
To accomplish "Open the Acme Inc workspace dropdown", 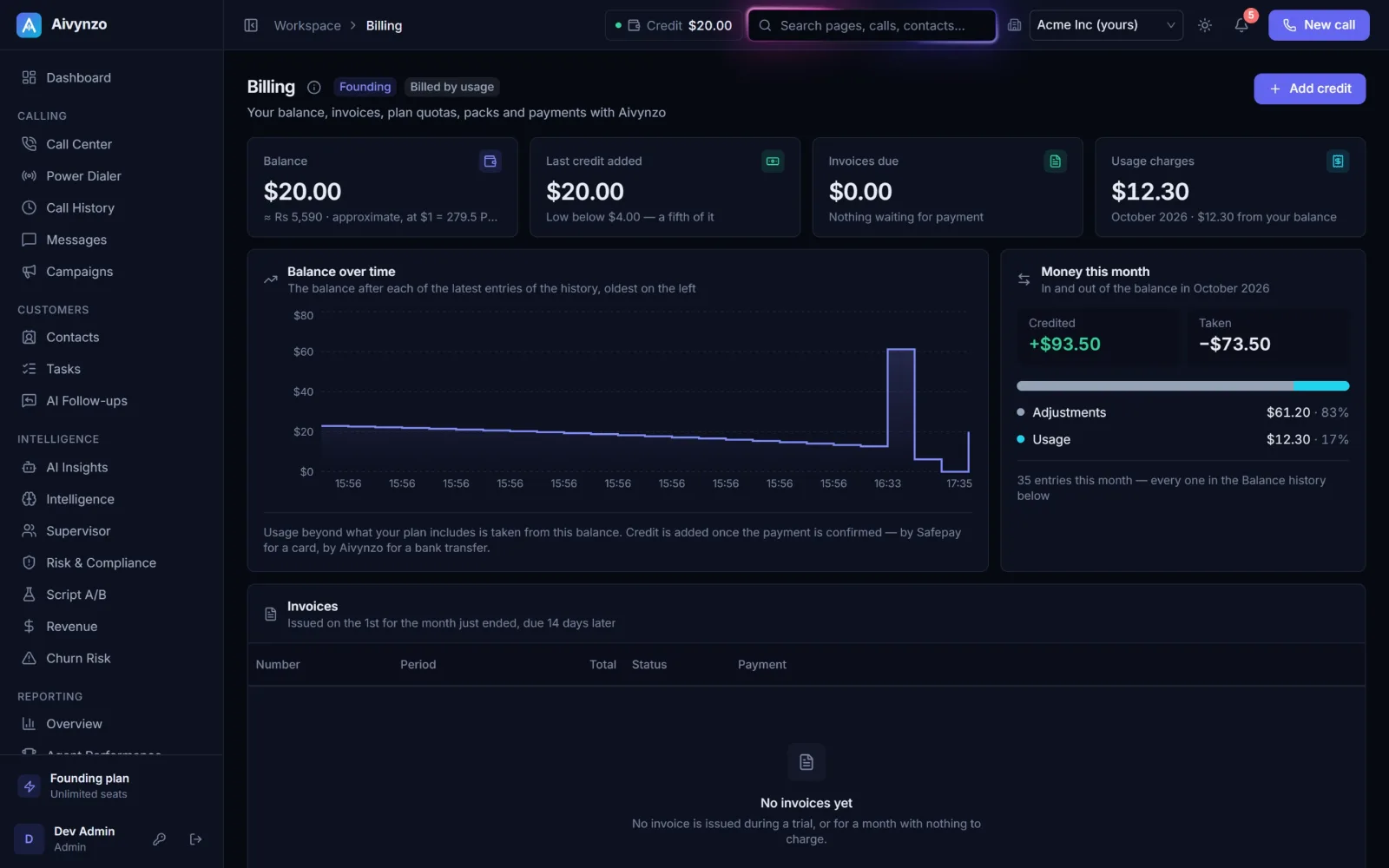I will (x=1106, y=25).
